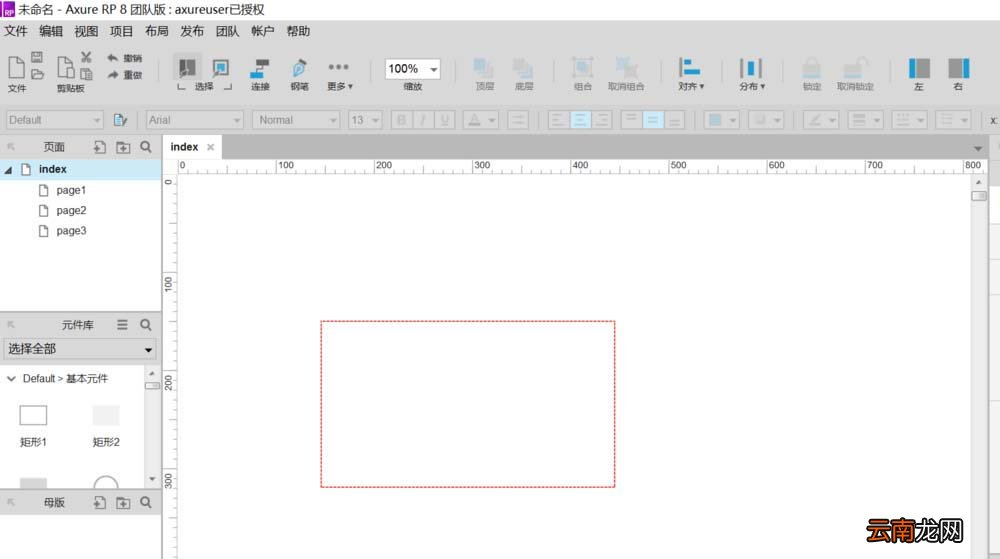Open the 对齐 align dropdown
Image resolution: width=1000 pixels, height=559 pixels.
pos(691,73)
